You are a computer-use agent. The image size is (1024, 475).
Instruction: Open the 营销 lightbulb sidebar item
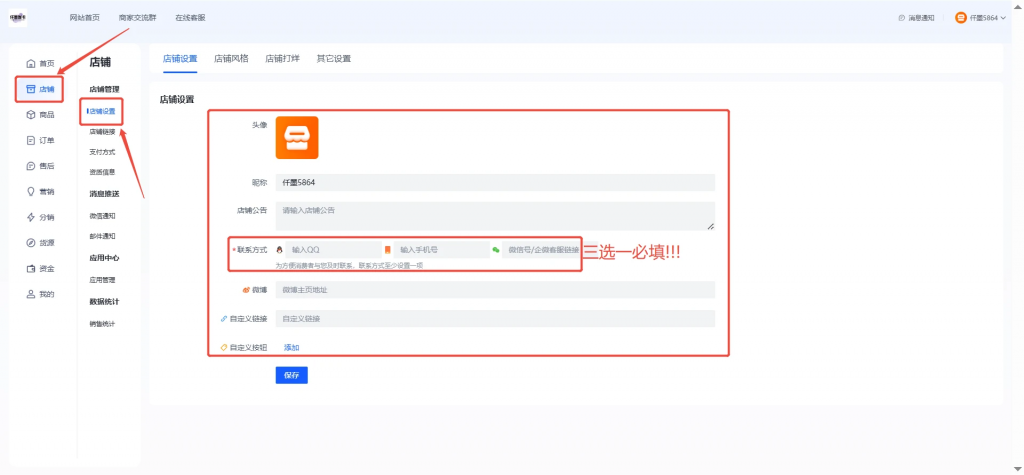coord(40,191)
